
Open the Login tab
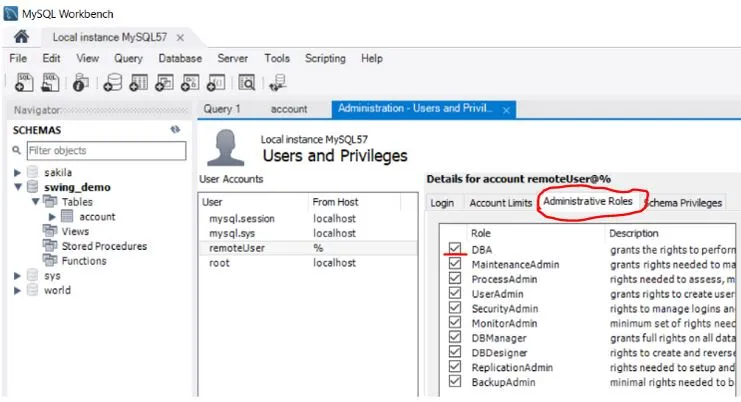coord(442,203)
